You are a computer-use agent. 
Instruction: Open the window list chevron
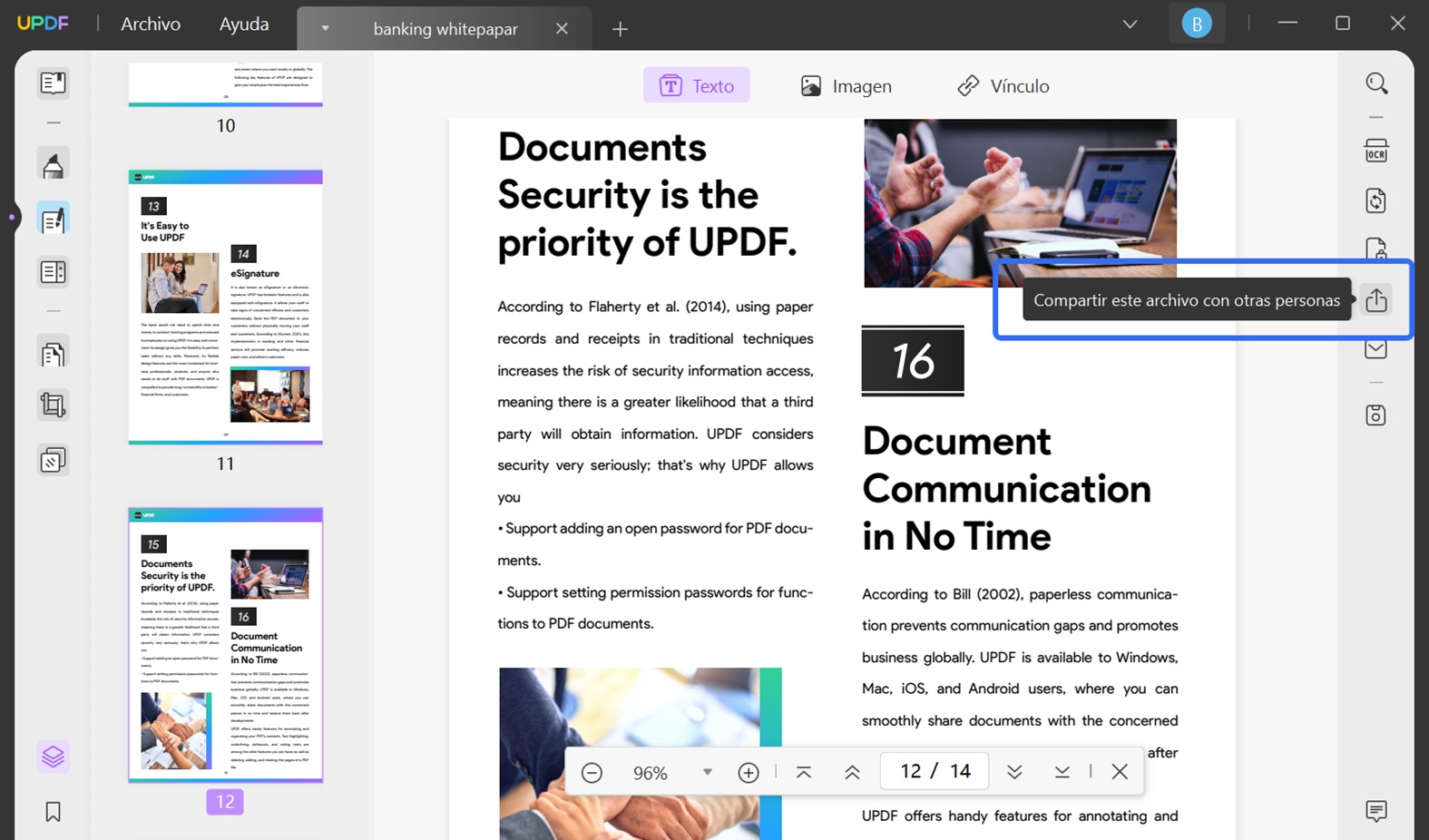tap(1130, 24)
